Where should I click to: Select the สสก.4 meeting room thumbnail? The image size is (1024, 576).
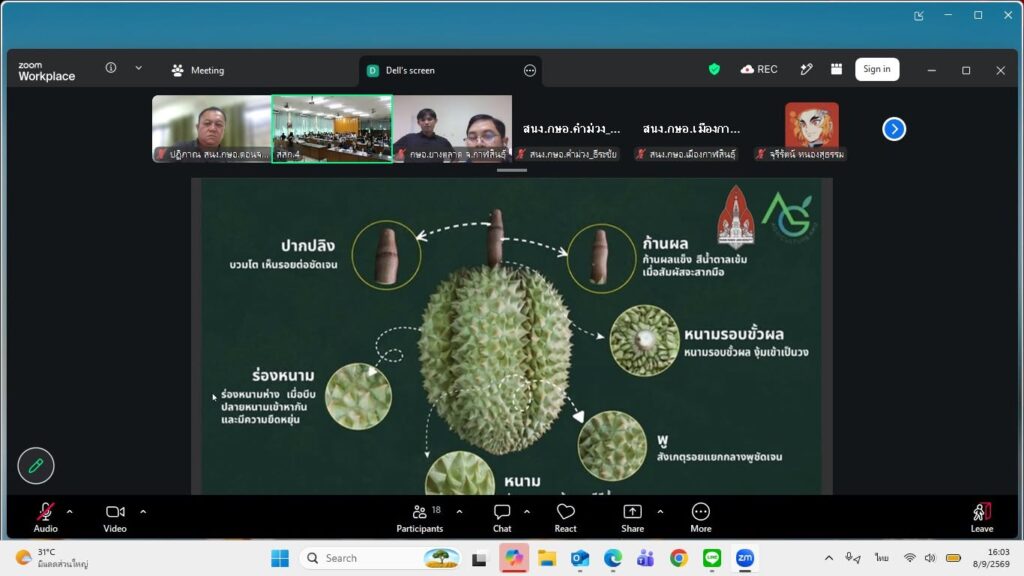tap(332, 129)
